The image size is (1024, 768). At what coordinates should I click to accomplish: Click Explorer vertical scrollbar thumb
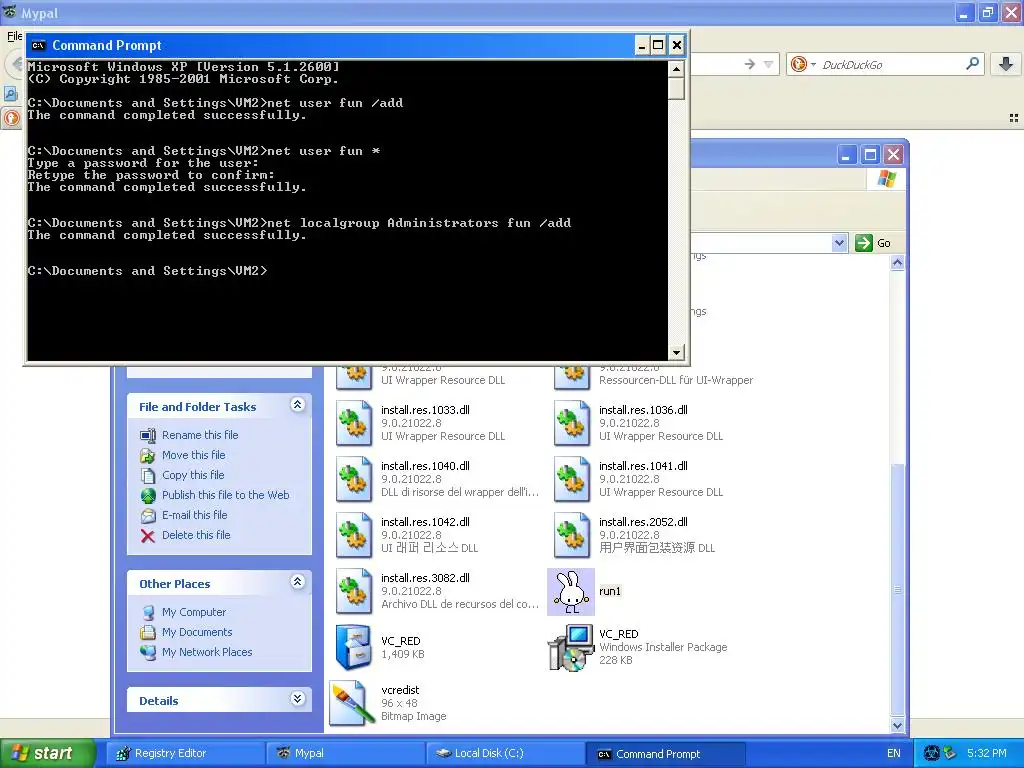pyautogui.click(x=897, y=590)
